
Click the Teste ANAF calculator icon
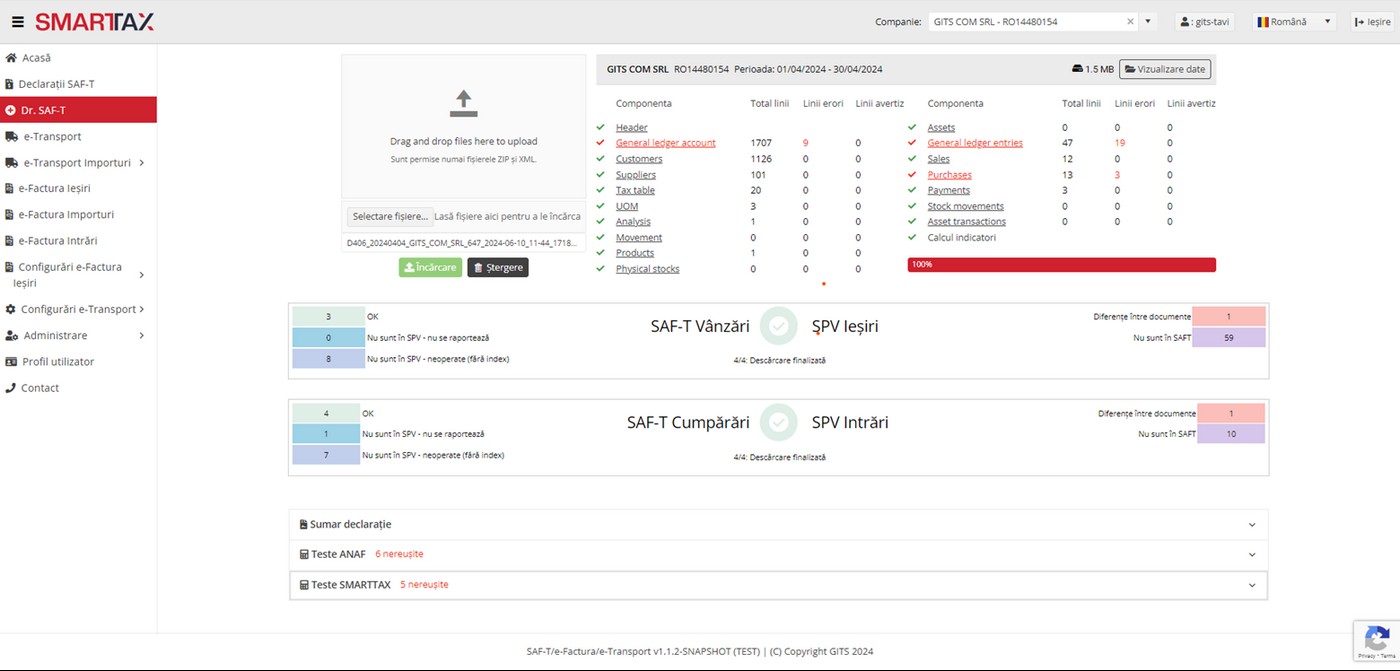click(303, 554)
